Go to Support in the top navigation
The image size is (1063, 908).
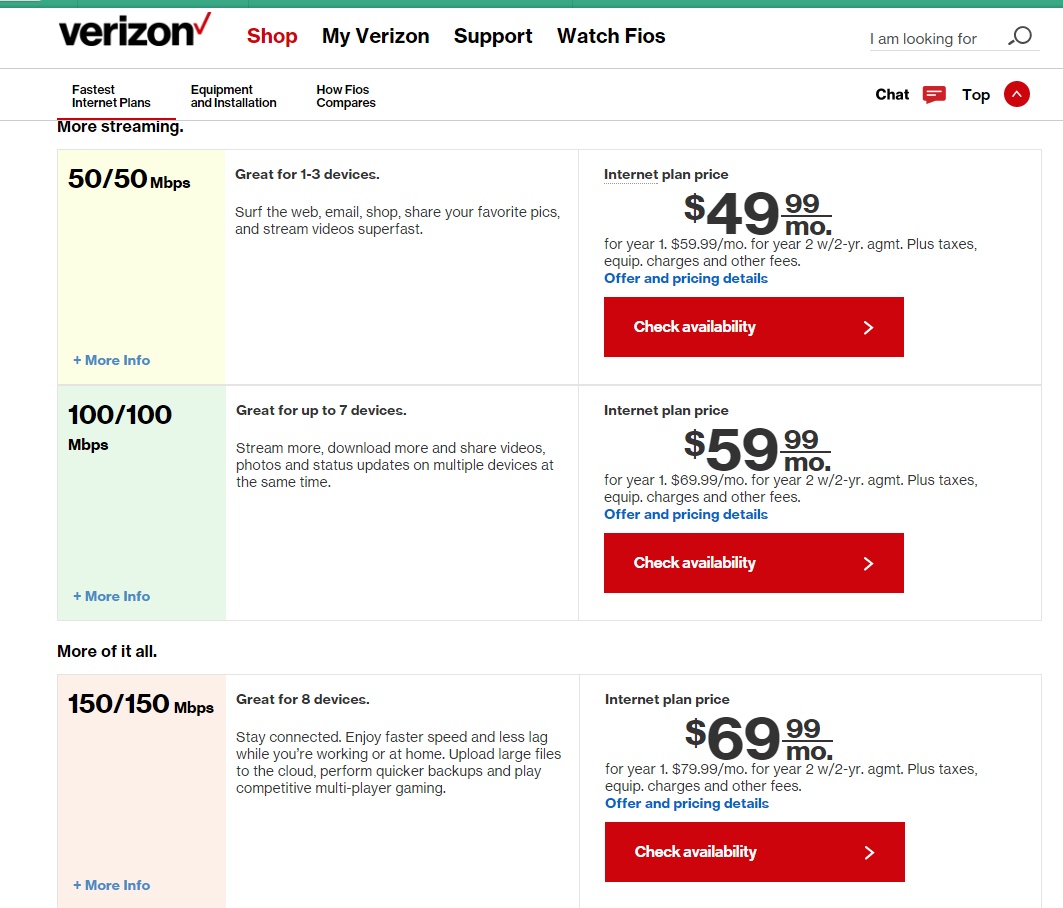[493, 36]
